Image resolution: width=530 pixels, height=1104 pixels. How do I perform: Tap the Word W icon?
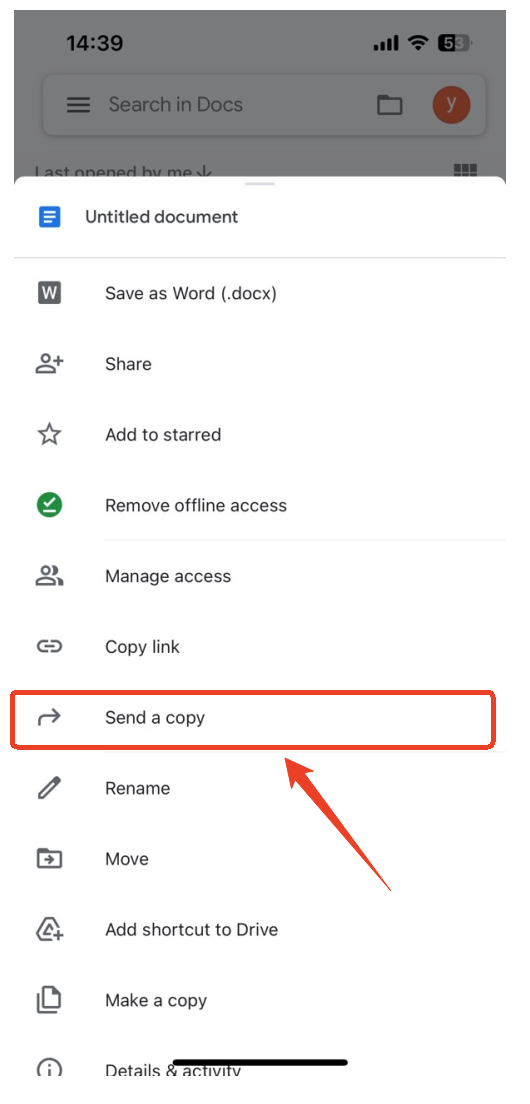49,293
